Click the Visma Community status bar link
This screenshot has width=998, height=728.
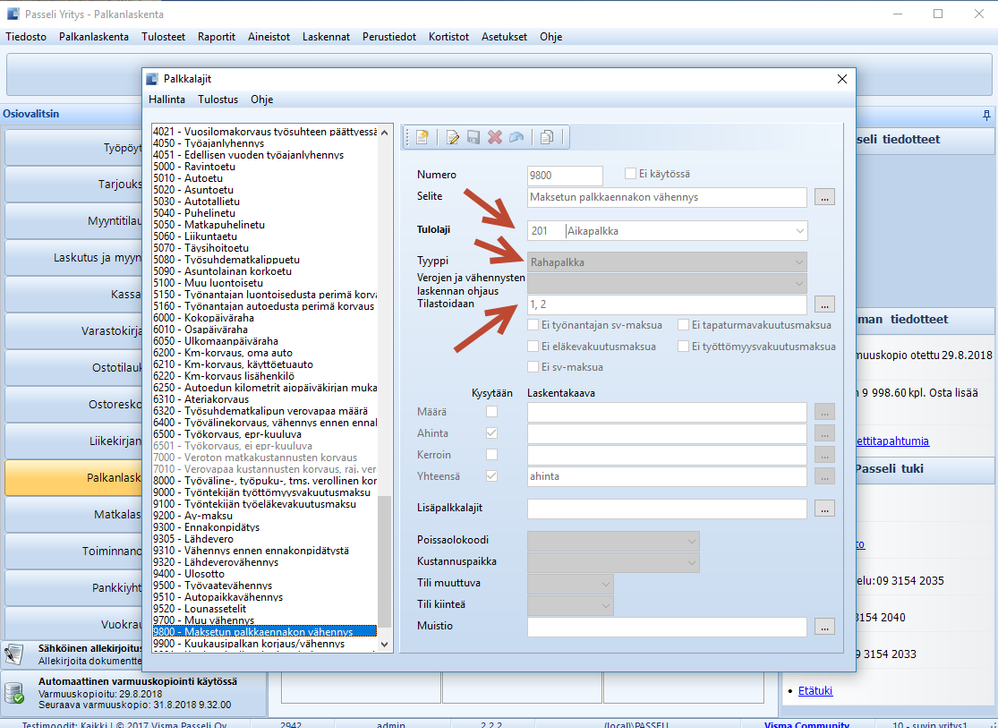click(806, 724)
